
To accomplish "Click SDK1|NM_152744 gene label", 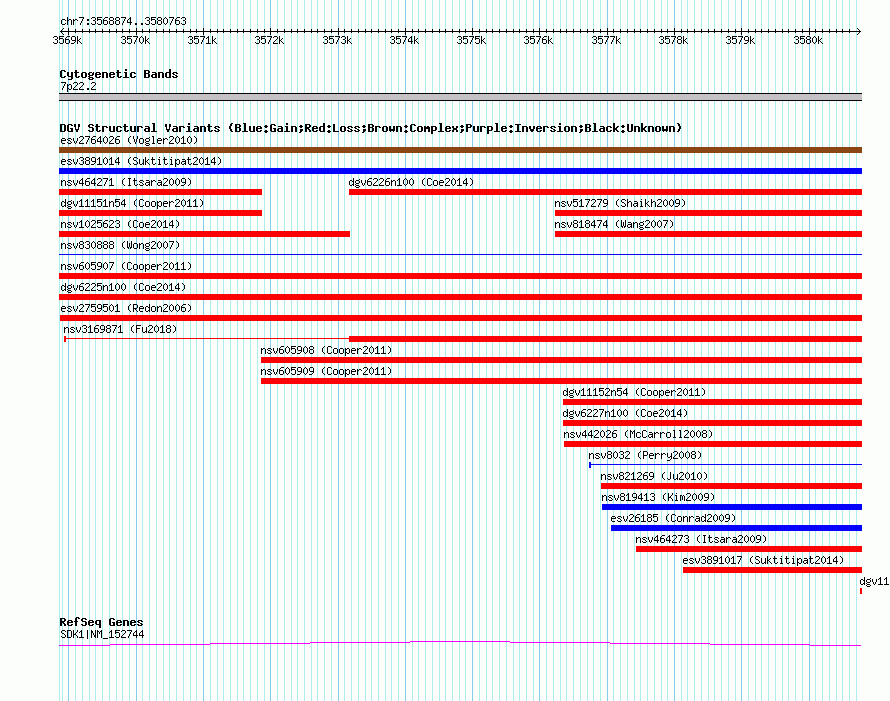I will click(x=102, y=635).
